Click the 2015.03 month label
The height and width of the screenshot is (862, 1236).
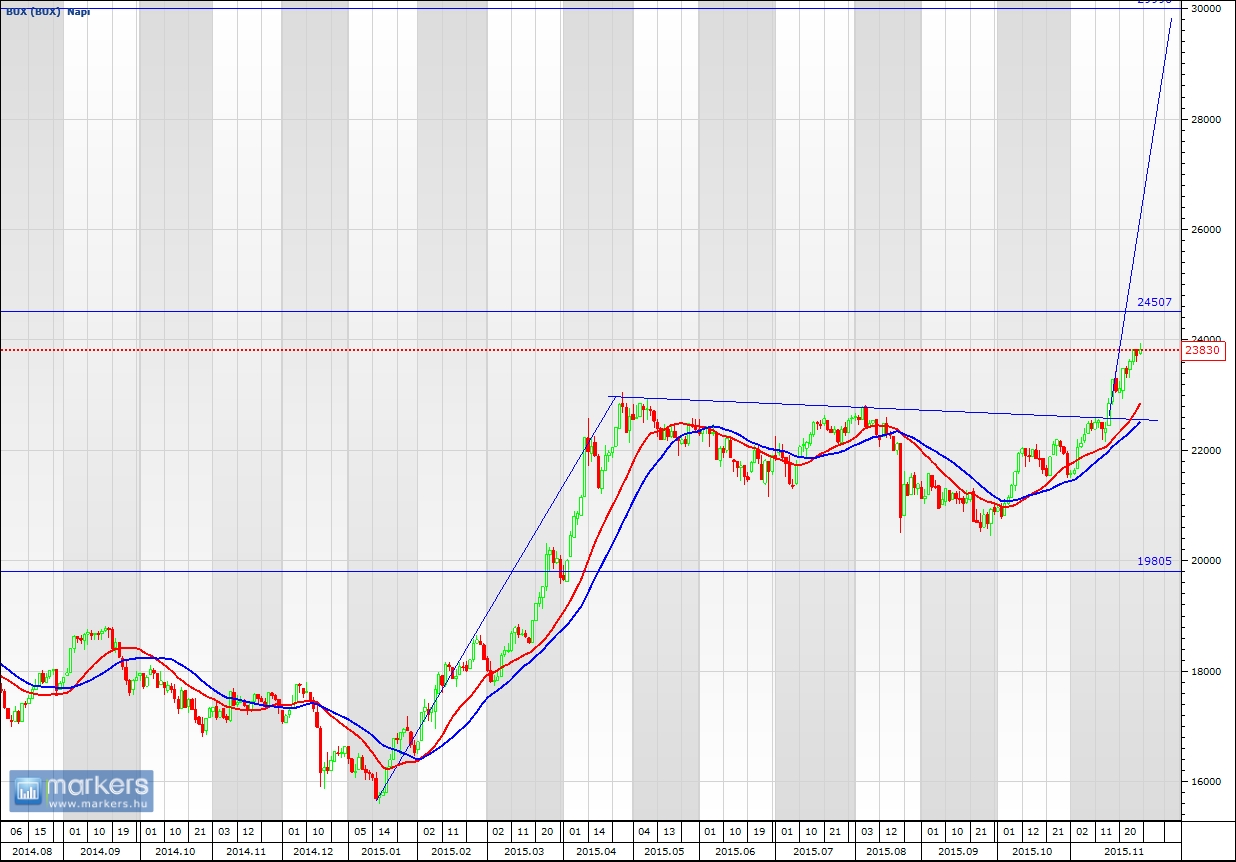pyautogui.click(x=524, y=851)
